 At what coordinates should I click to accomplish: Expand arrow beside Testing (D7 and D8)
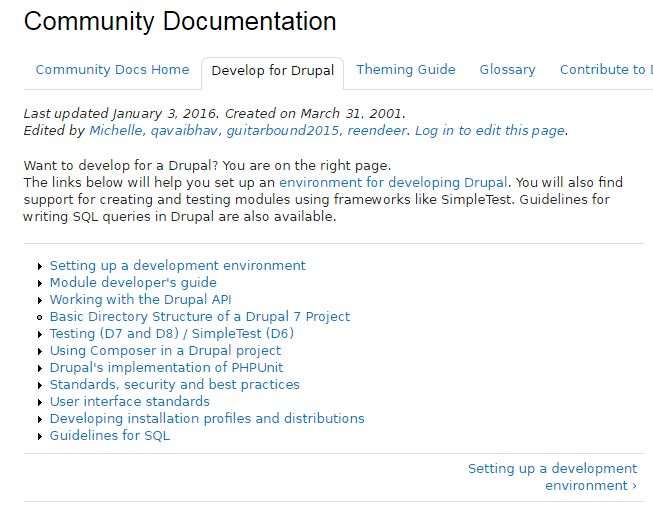coord(40,334)
